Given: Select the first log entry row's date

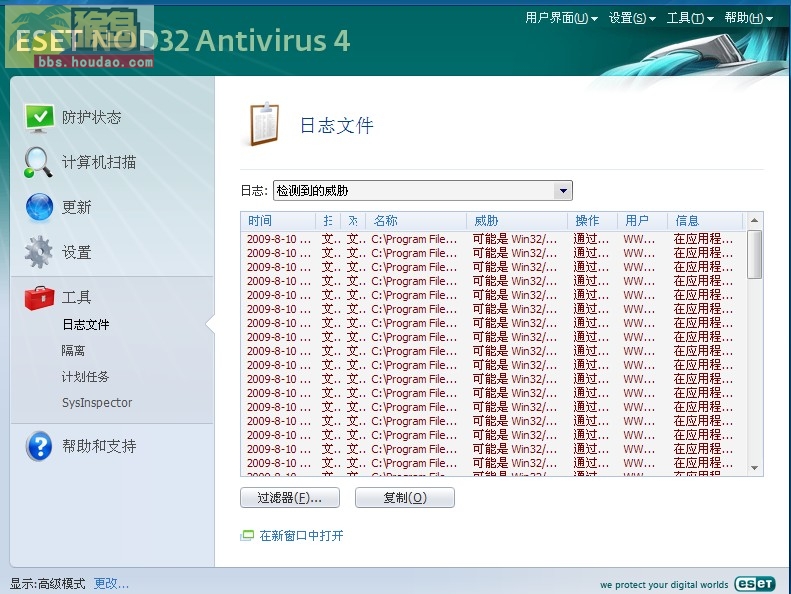Looking at the screenshot, I should pyautogui.click(x=278, y=239).
